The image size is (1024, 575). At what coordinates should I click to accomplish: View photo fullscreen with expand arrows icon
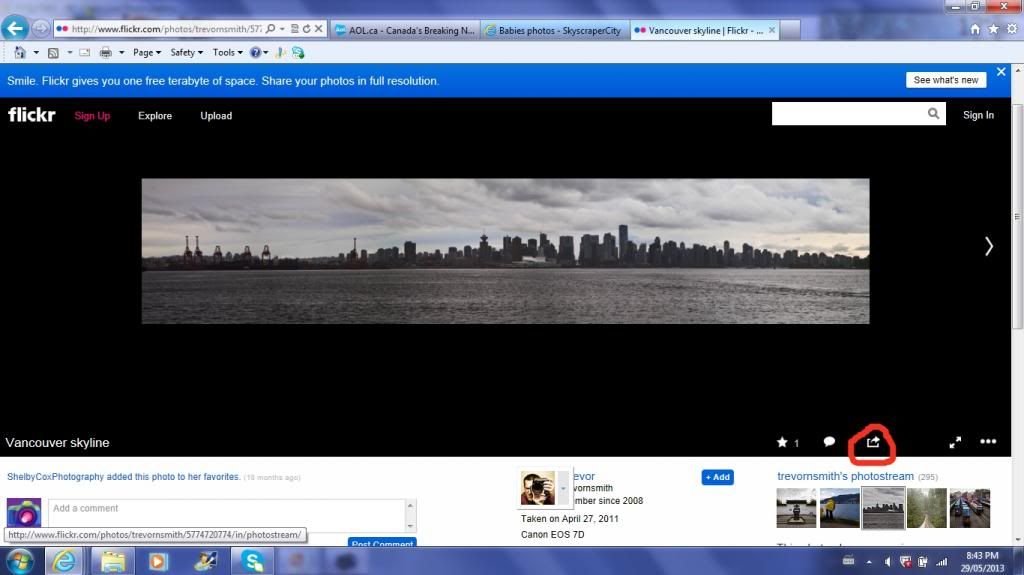click(955, 442)
